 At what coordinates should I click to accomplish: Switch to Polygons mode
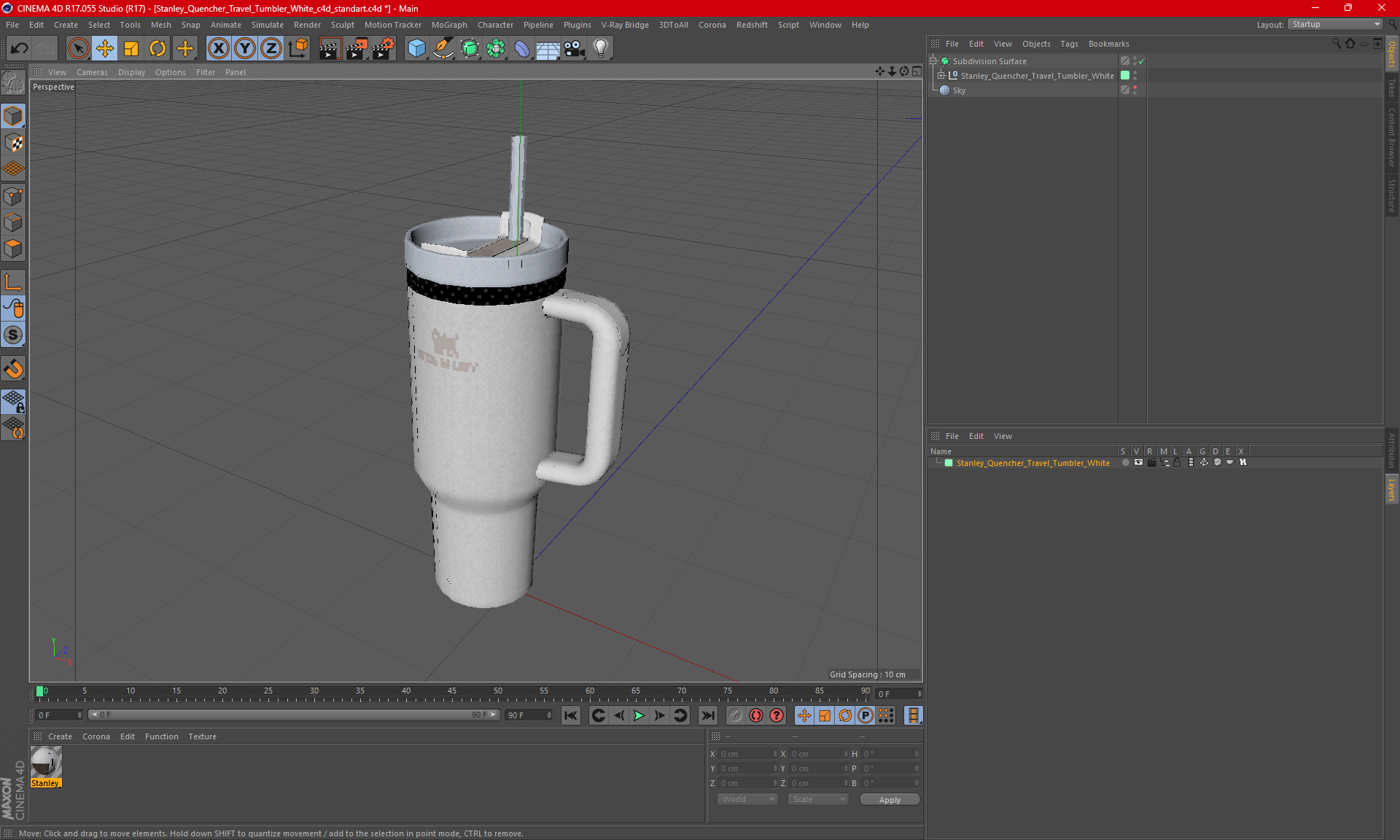[13, 249]
